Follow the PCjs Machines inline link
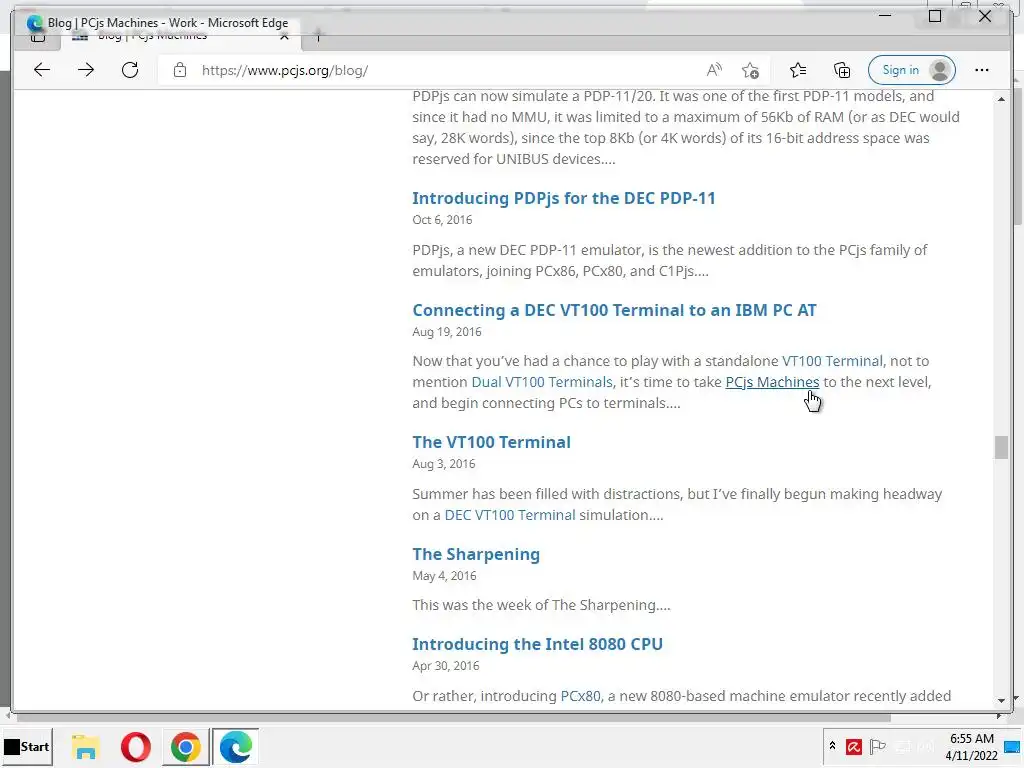Screen dimensions: 1024x768 pyautogui.click(x=772, y=382)
